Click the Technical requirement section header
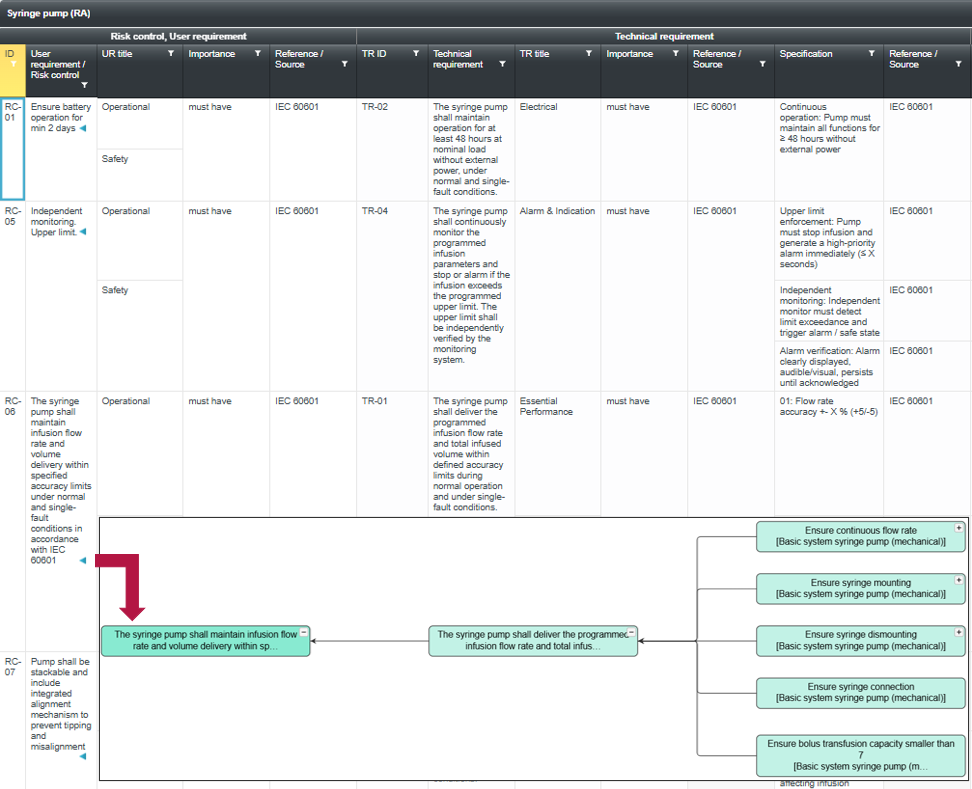This screenshot has width=972, height=789. point(664,36)
